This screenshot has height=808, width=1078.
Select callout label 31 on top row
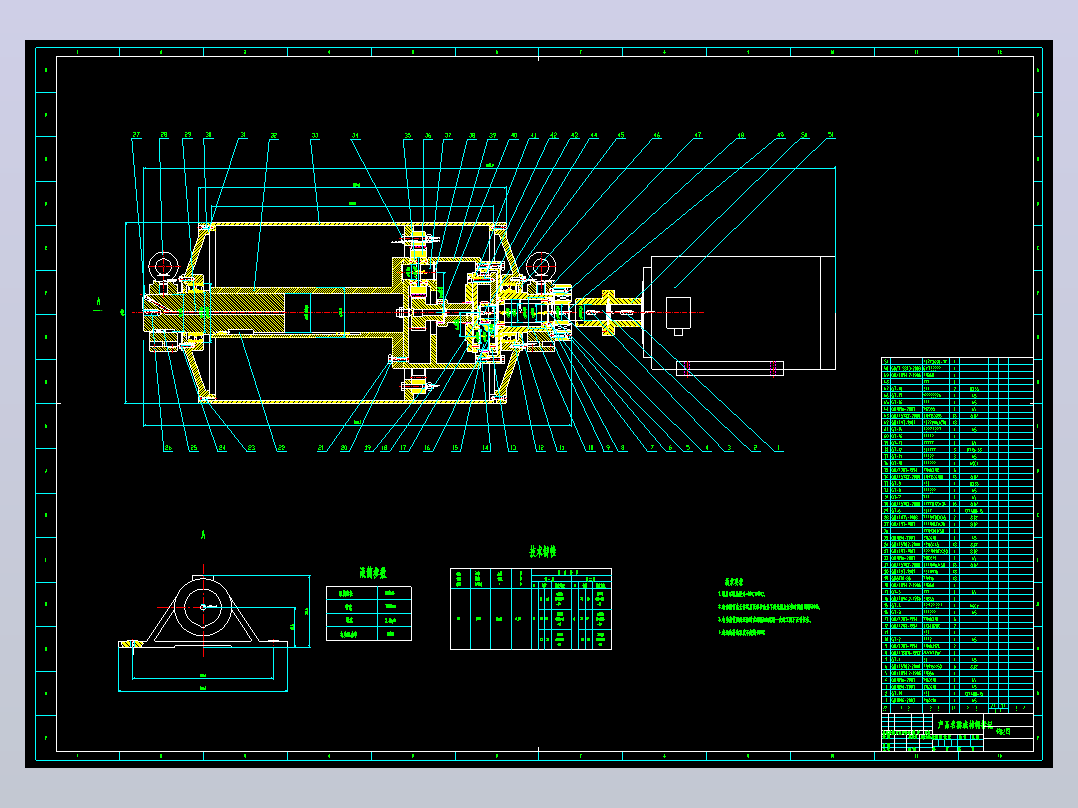pyautogui.click(x=243, y=135)
